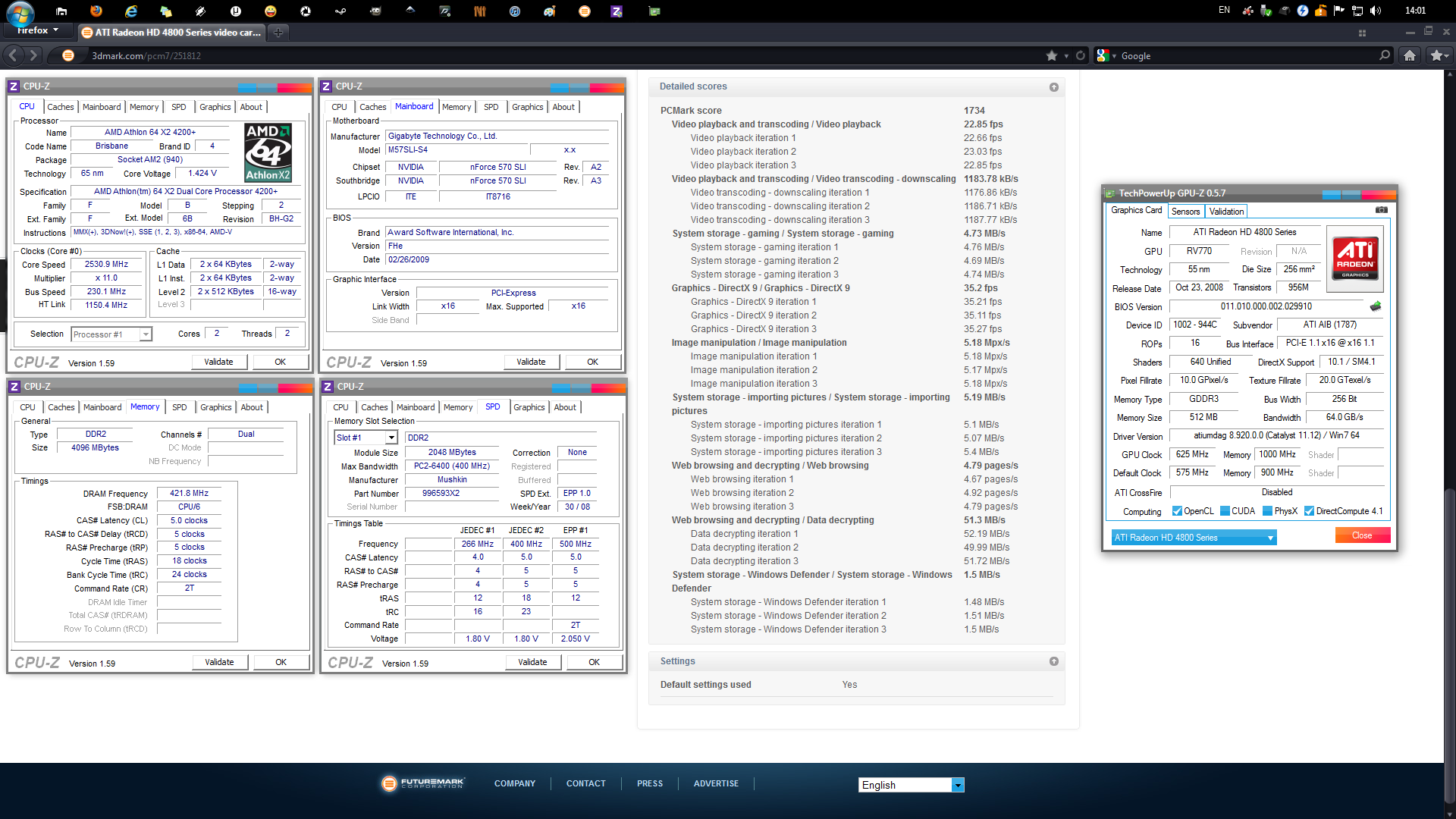Open the ADVERTISE footer link

(x=716, y=783)
